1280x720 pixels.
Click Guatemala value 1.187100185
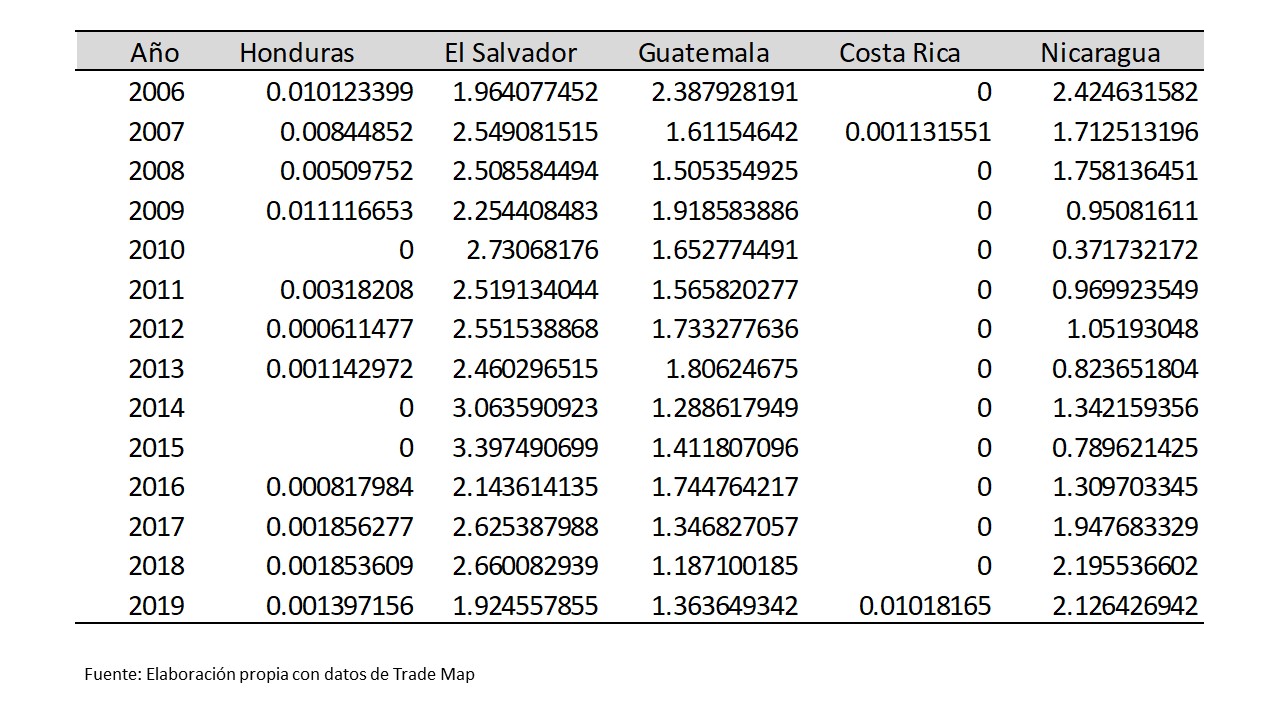pos(725,566)
